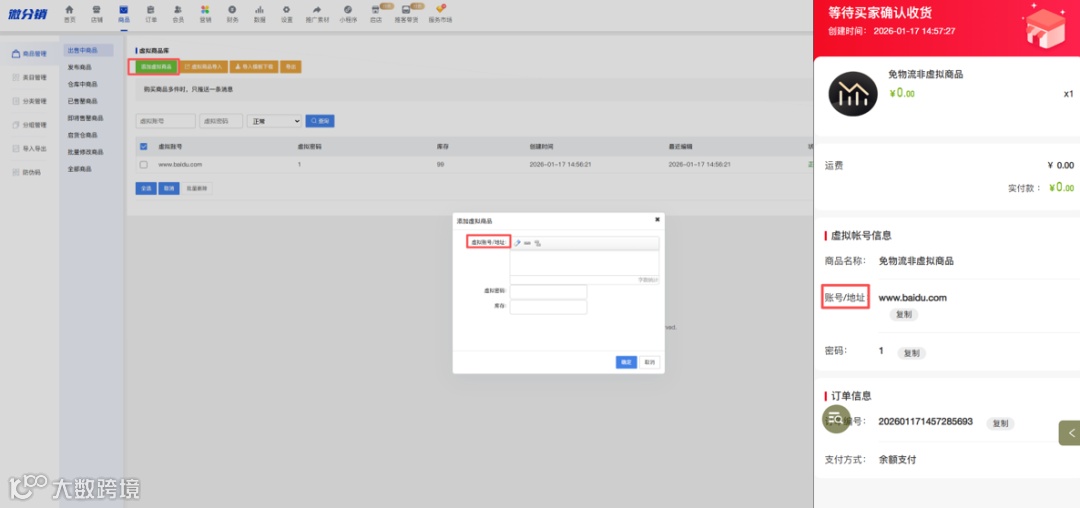
Task: Open 分类管理 in the left sidebar
Action: click(30, 101)
